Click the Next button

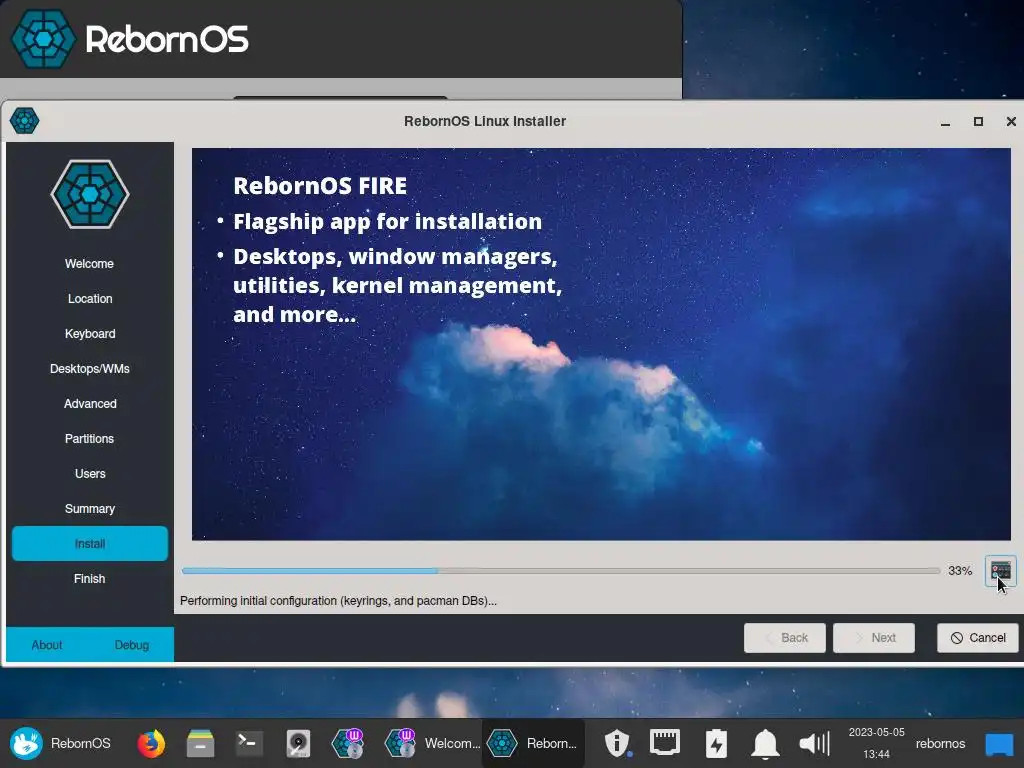point(873,637)
